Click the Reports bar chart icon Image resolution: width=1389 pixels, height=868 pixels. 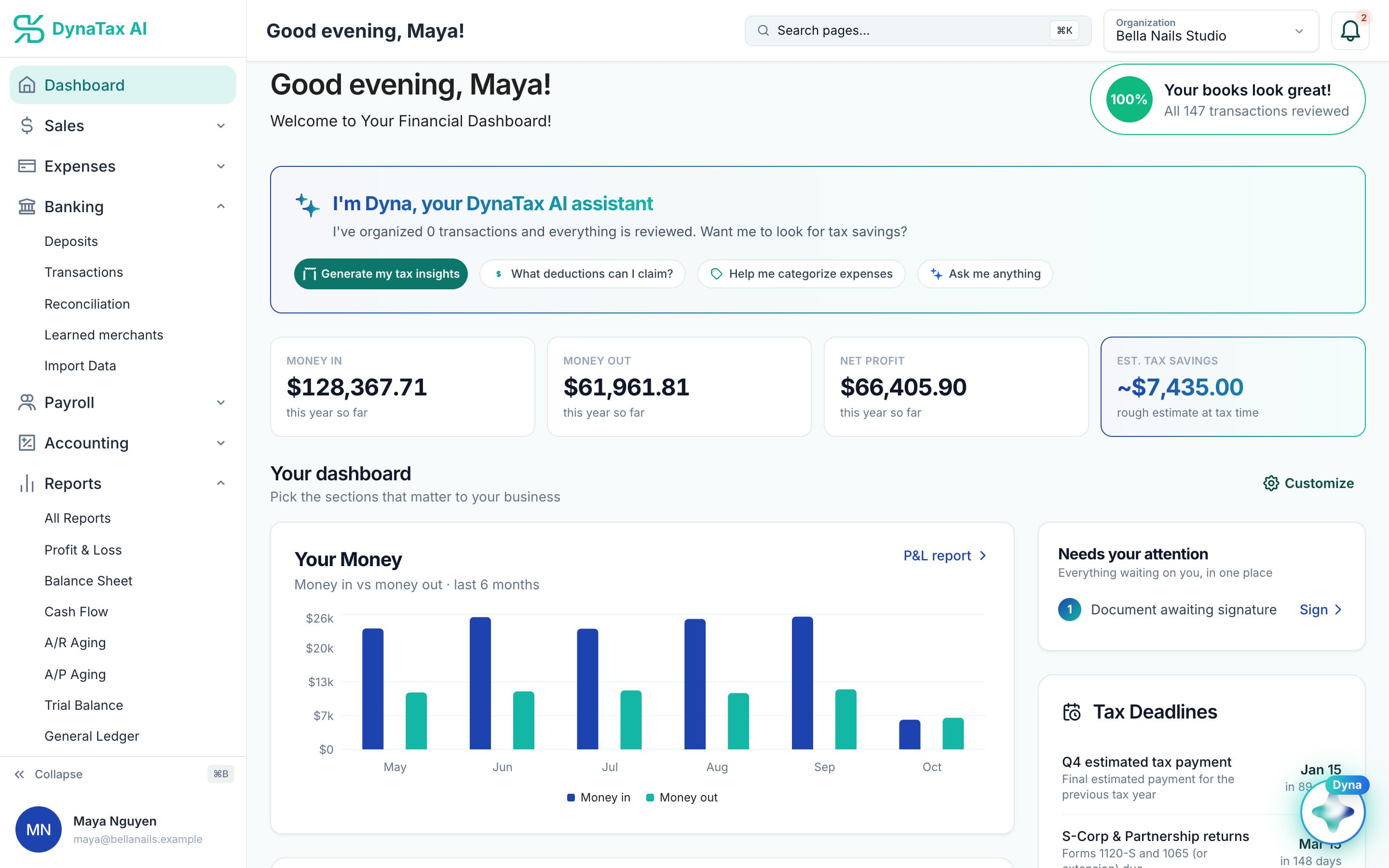pos(27,483)
